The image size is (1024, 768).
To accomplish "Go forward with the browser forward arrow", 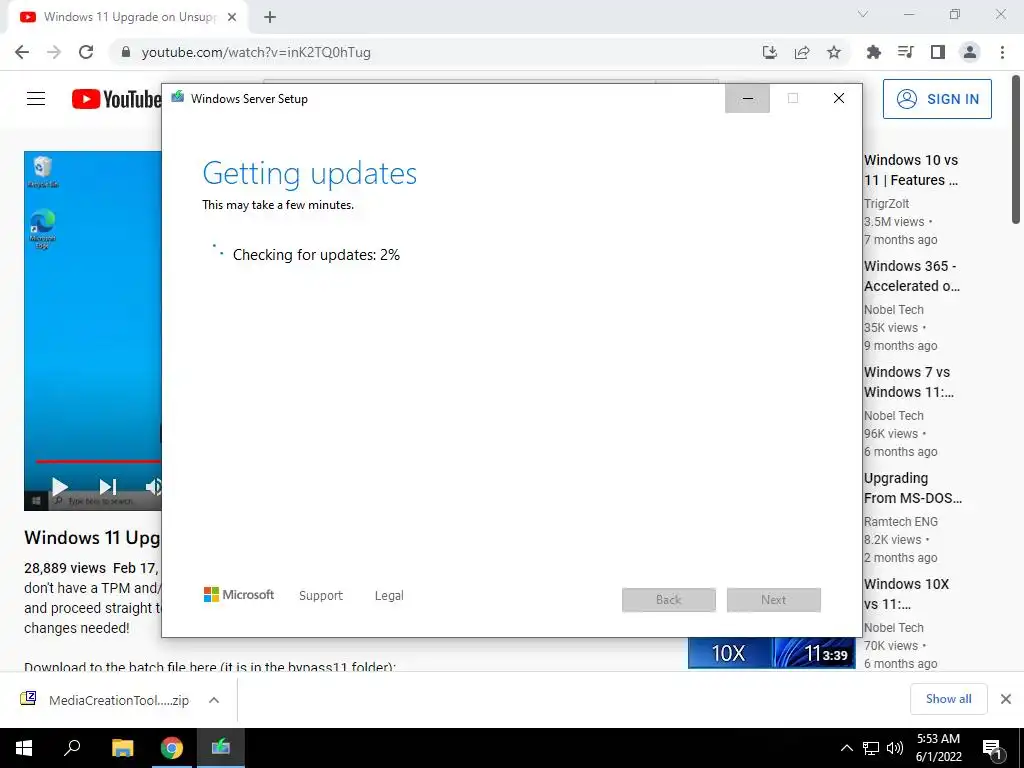I will click(54, 52).
